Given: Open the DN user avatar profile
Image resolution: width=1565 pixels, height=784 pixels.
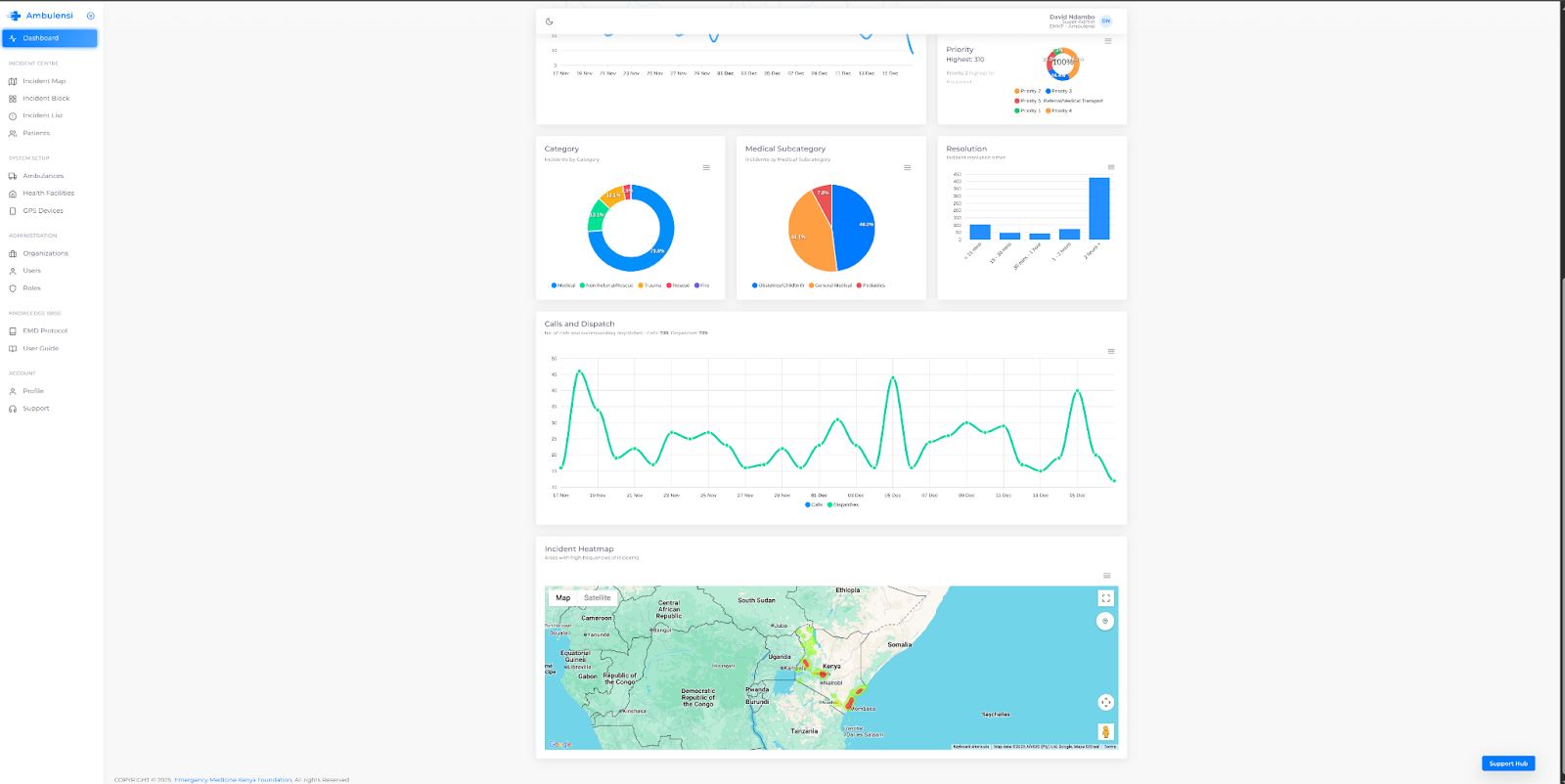Looking at the screenshot, I should point(1106,21).
